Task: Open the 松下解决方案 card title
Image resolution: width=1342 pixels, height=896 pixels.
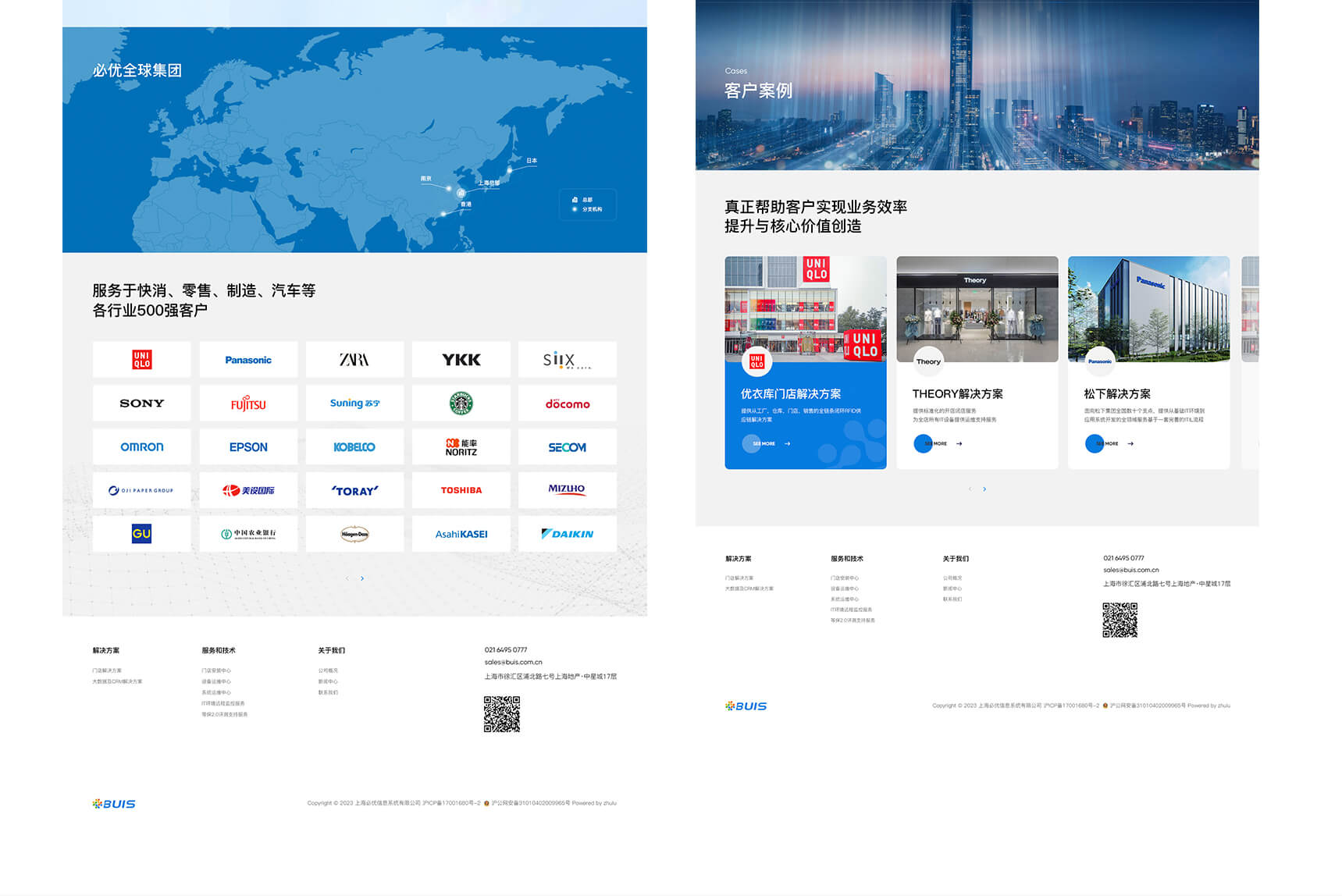Action: pos(1117,394)
